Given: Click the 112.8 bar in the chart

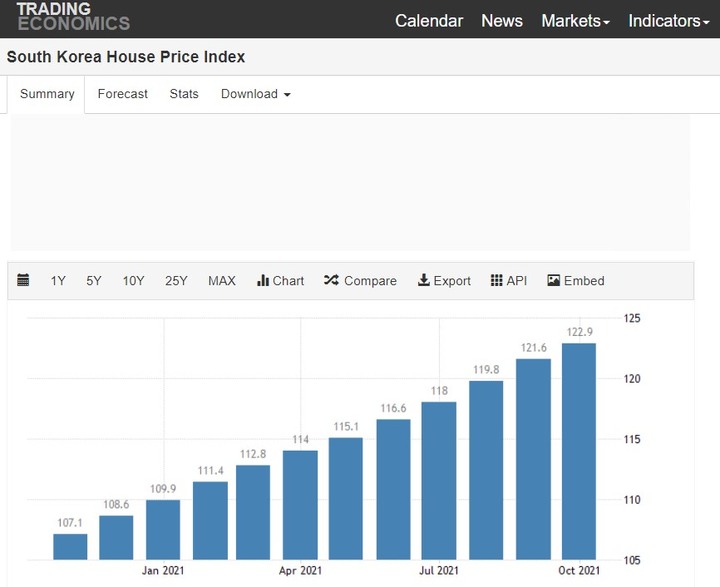Looking at the screenshot, I should [253, 512].
